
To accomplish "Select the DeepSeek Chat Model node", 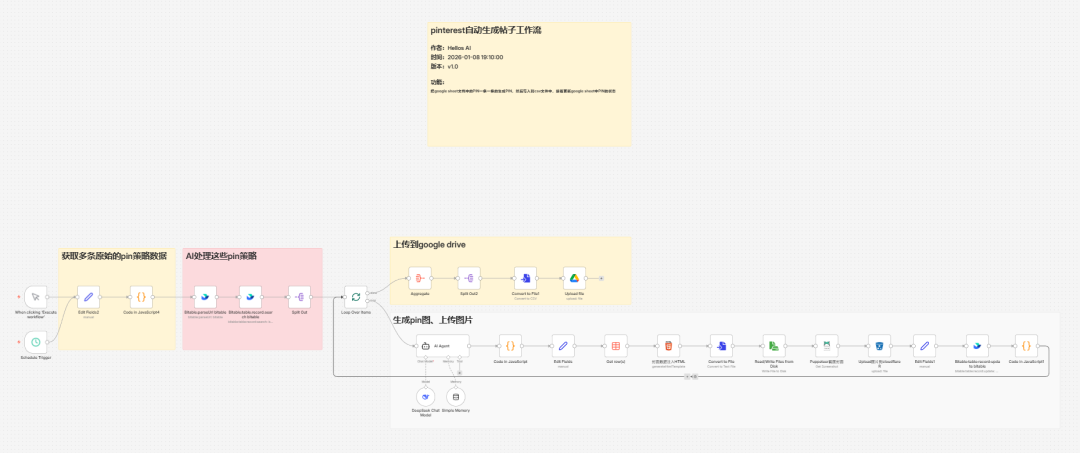I will click(425, 397).
